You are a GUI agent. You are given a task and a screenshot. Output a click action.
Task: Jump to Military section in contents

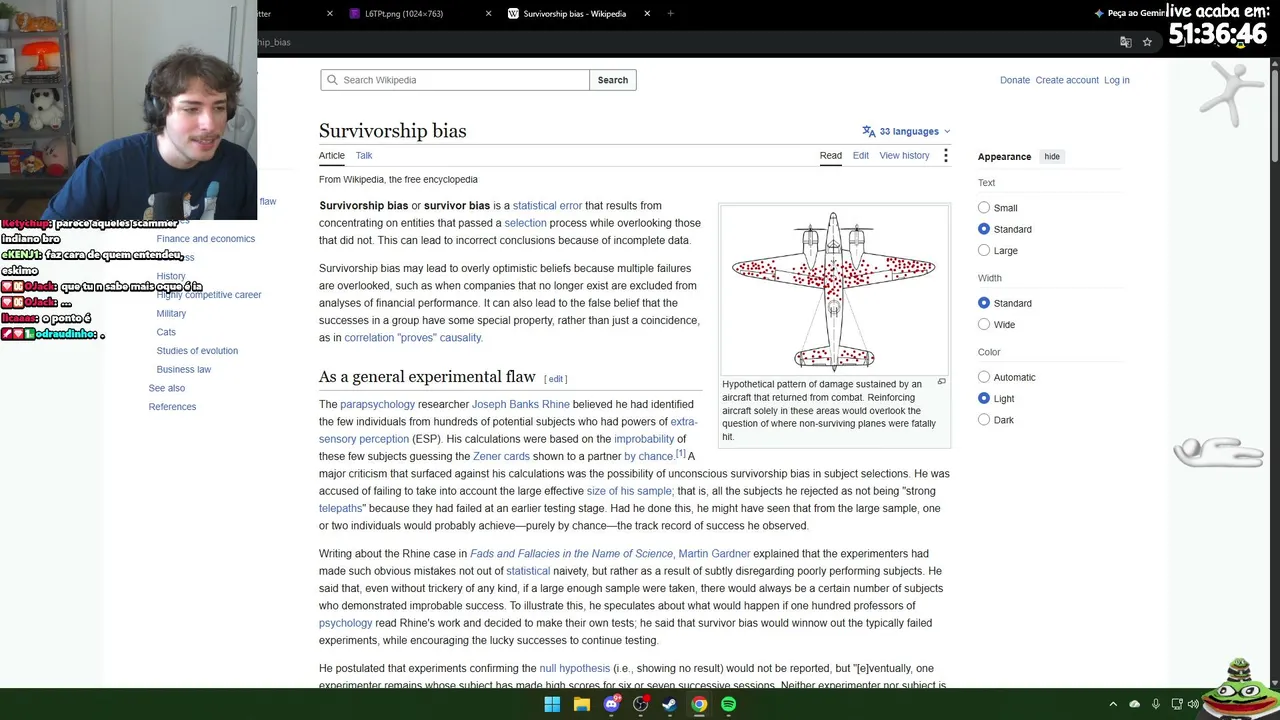(171, 314)
